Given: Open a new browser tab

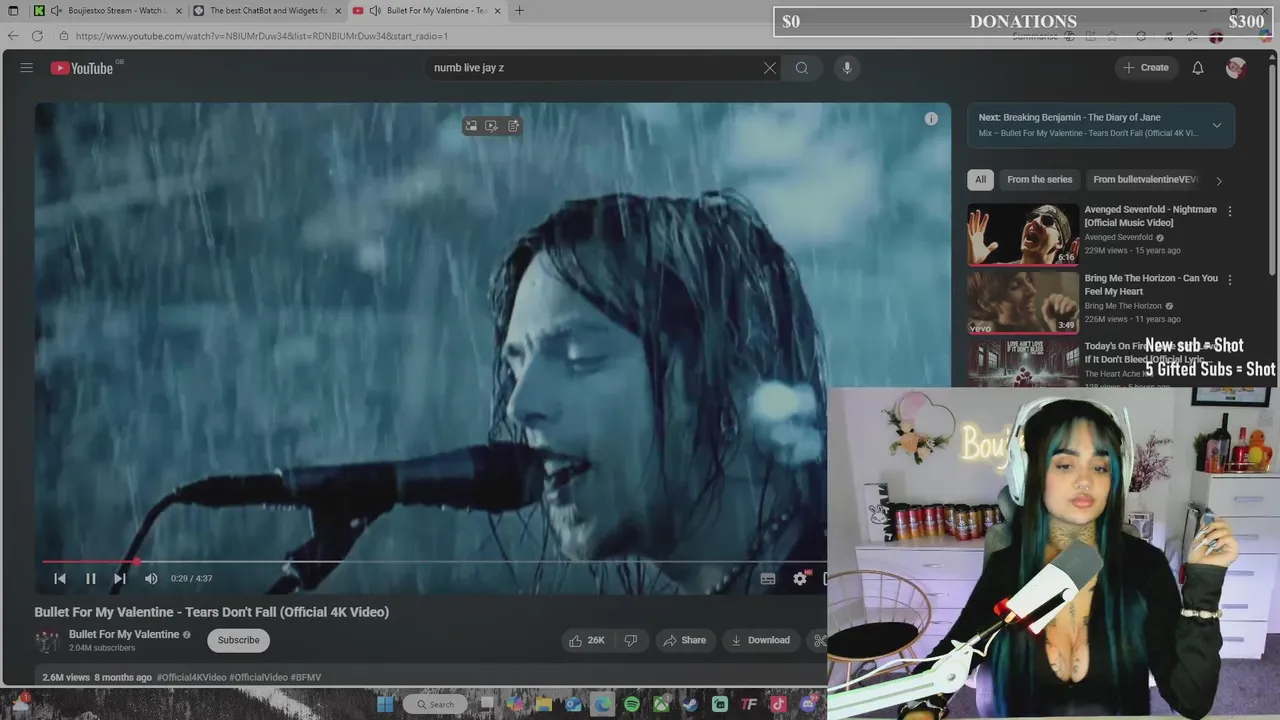Looking at the screenshot, I should coord(519,11).
